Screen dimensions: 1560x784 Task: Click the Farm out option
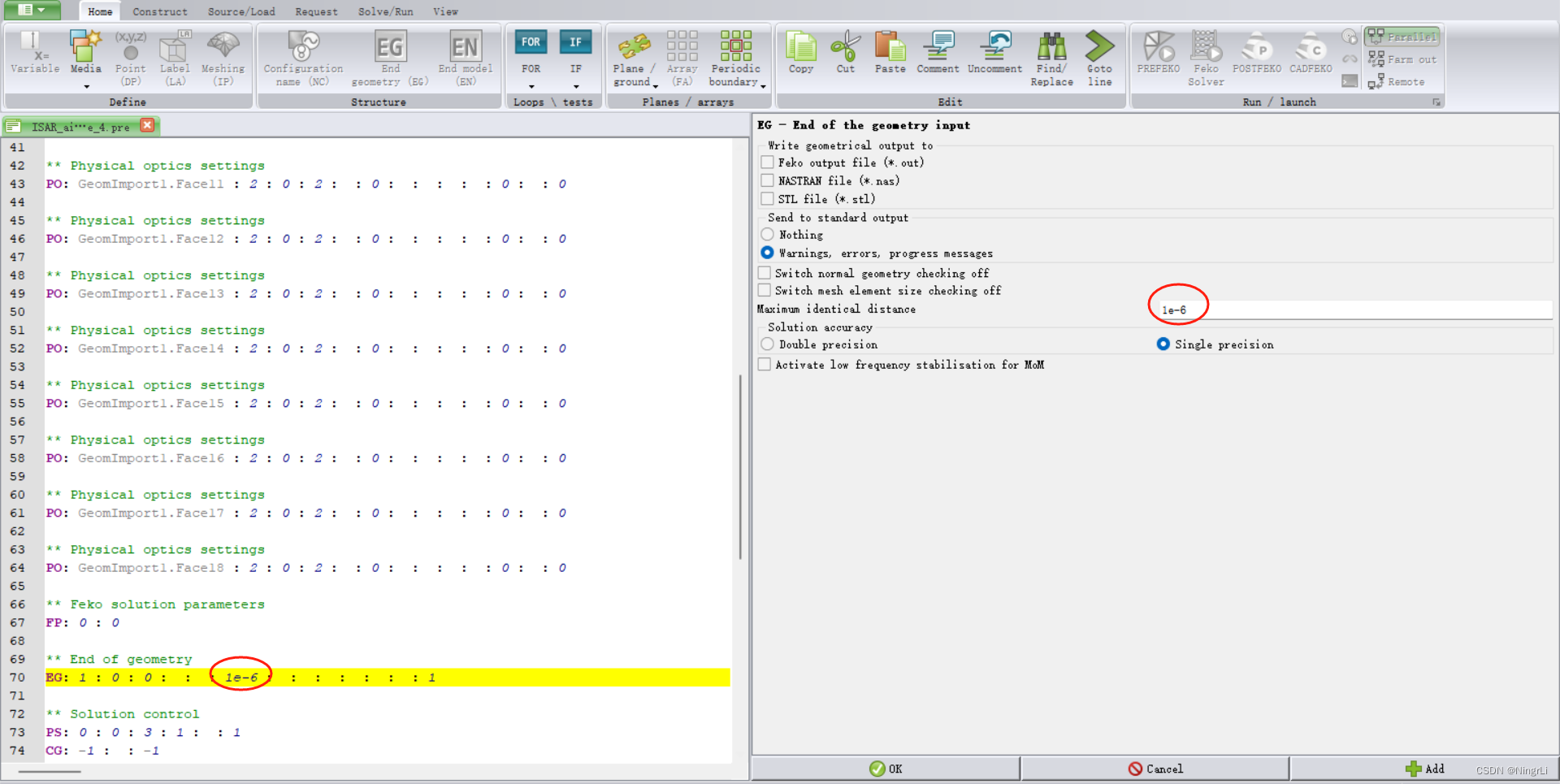1402,59
